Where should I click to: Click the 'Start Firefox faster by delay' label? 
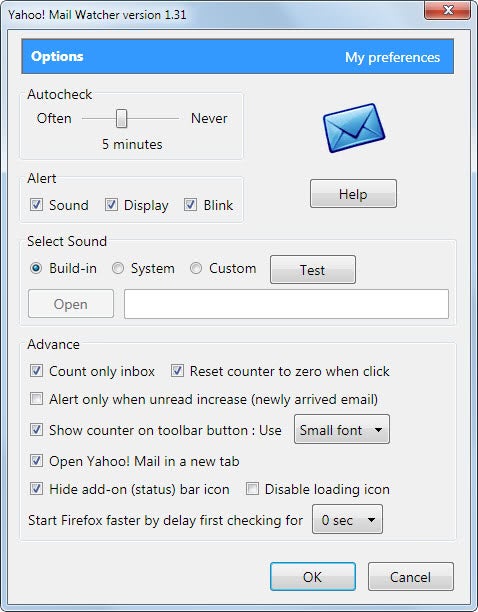tap(165, 520)
